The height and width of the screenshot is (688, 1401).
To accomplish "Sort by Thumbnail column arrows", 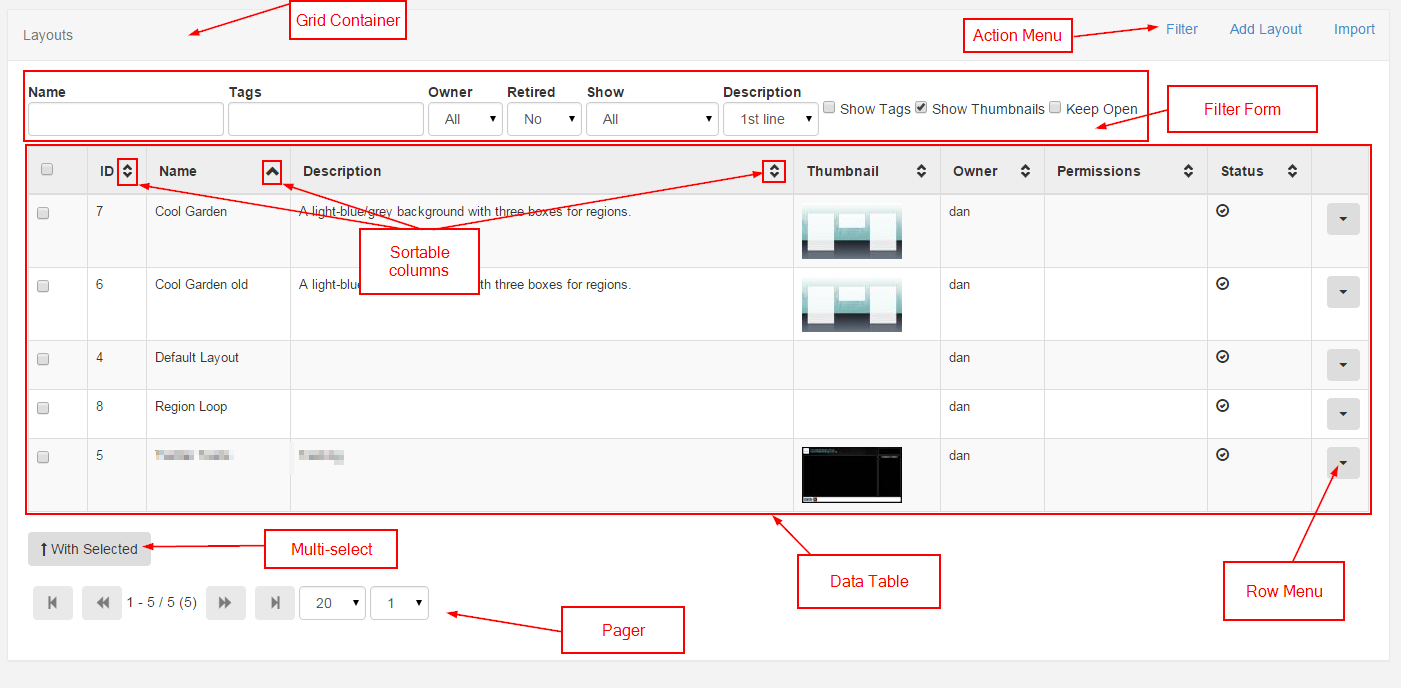I will tap(921, 171).
